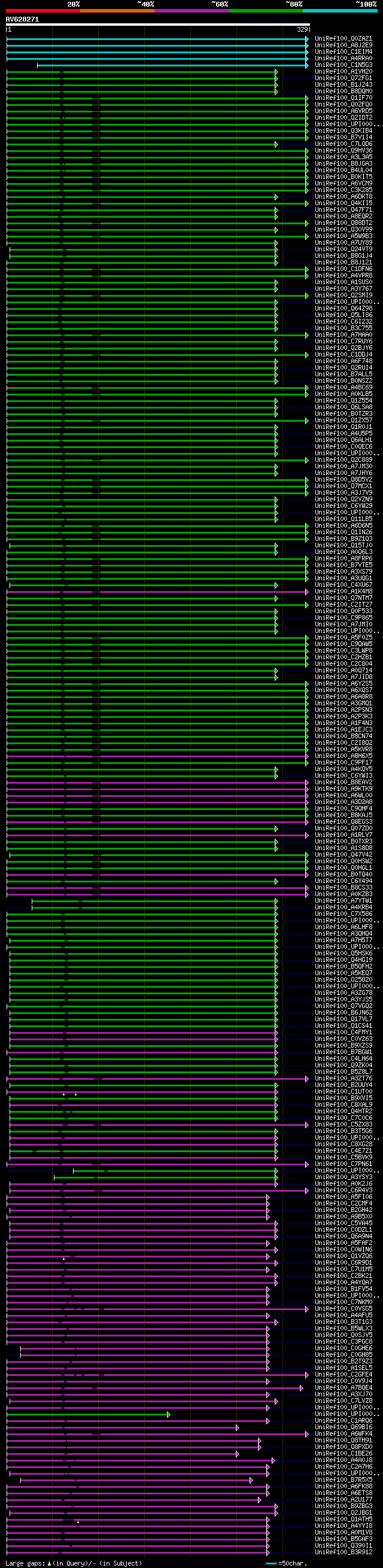This screenshot has width=383, height=1568.
Task: Click the orange ~40% legend segment
Action: point(117,10)
